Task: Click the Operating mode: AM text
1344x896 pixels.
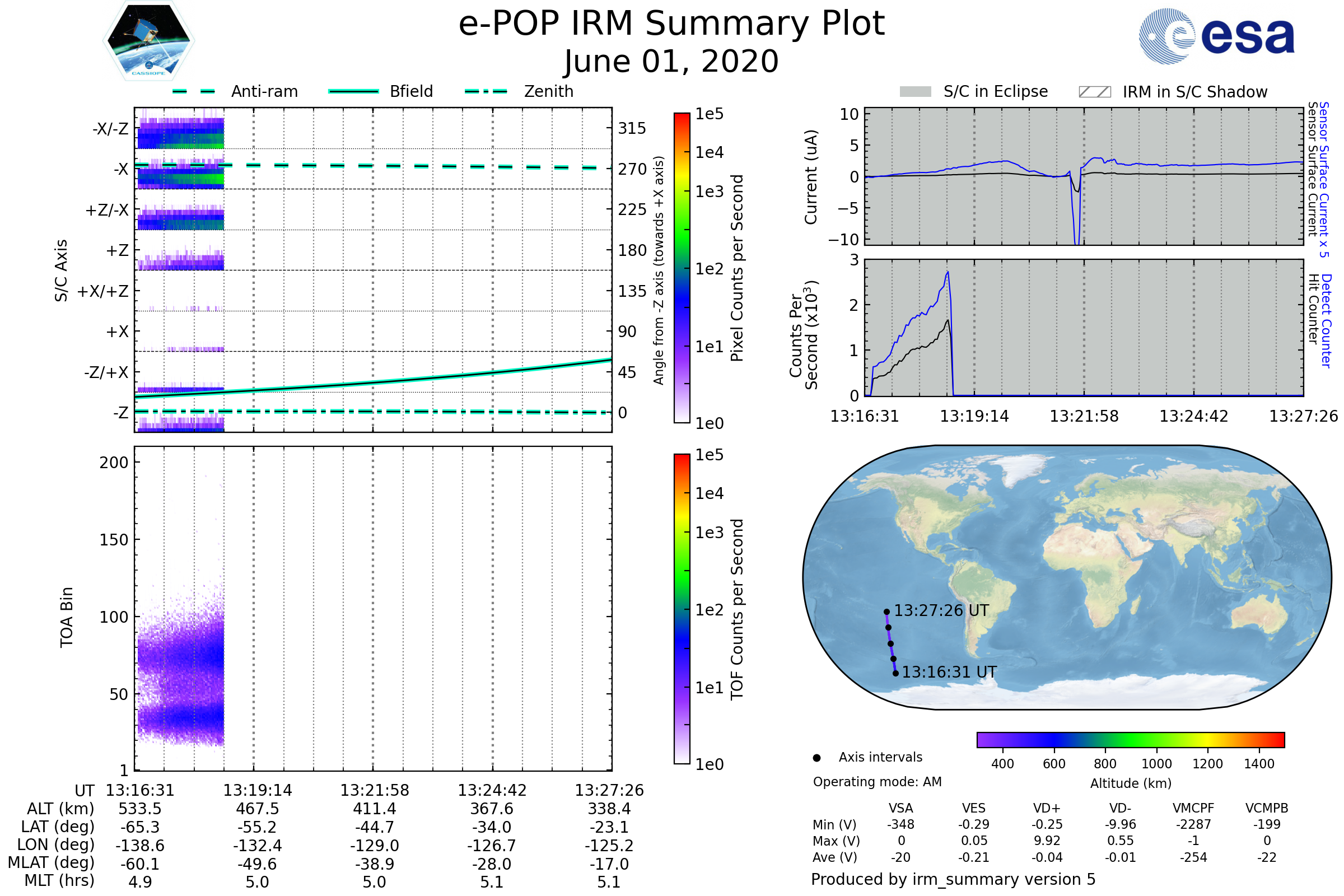Action: 877,782
